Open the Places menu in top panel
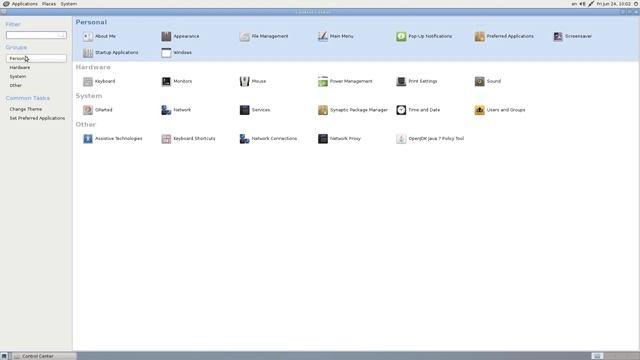 tap(49, 4)
